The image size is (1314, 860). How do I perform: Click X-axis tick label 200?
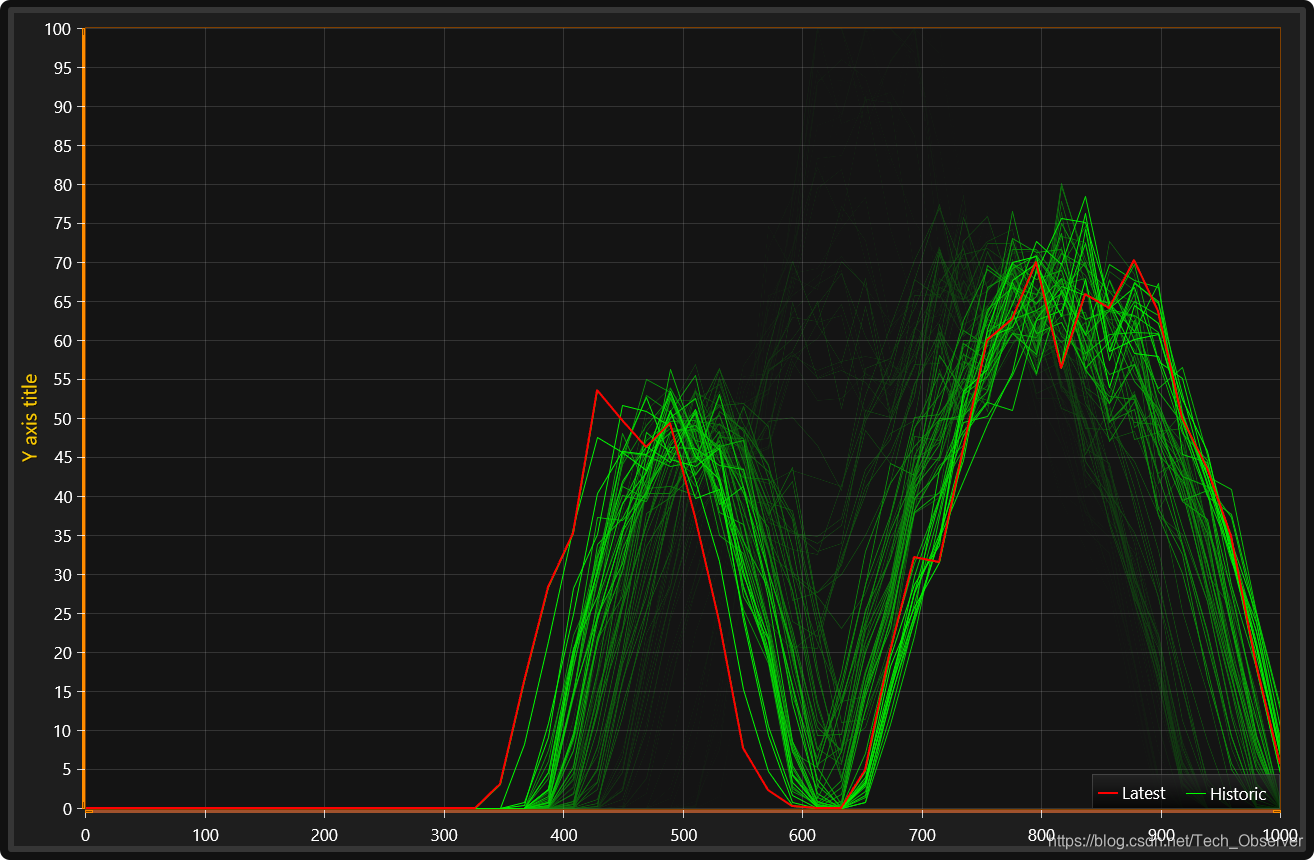pyautogui.click(x=324, y=834)
